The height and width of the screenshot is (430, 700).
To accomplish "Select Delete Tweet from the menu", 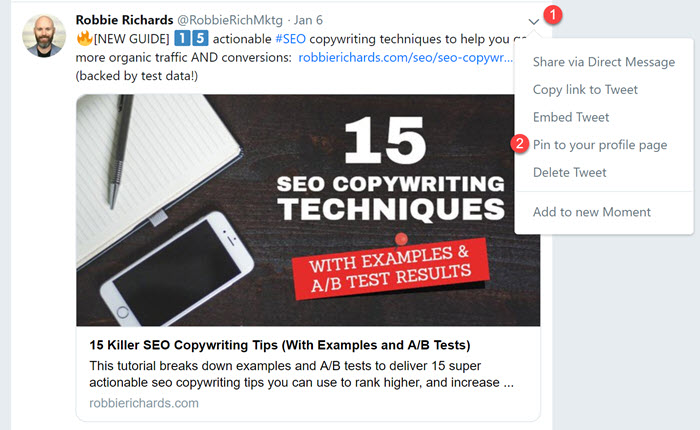I will 570,172.
